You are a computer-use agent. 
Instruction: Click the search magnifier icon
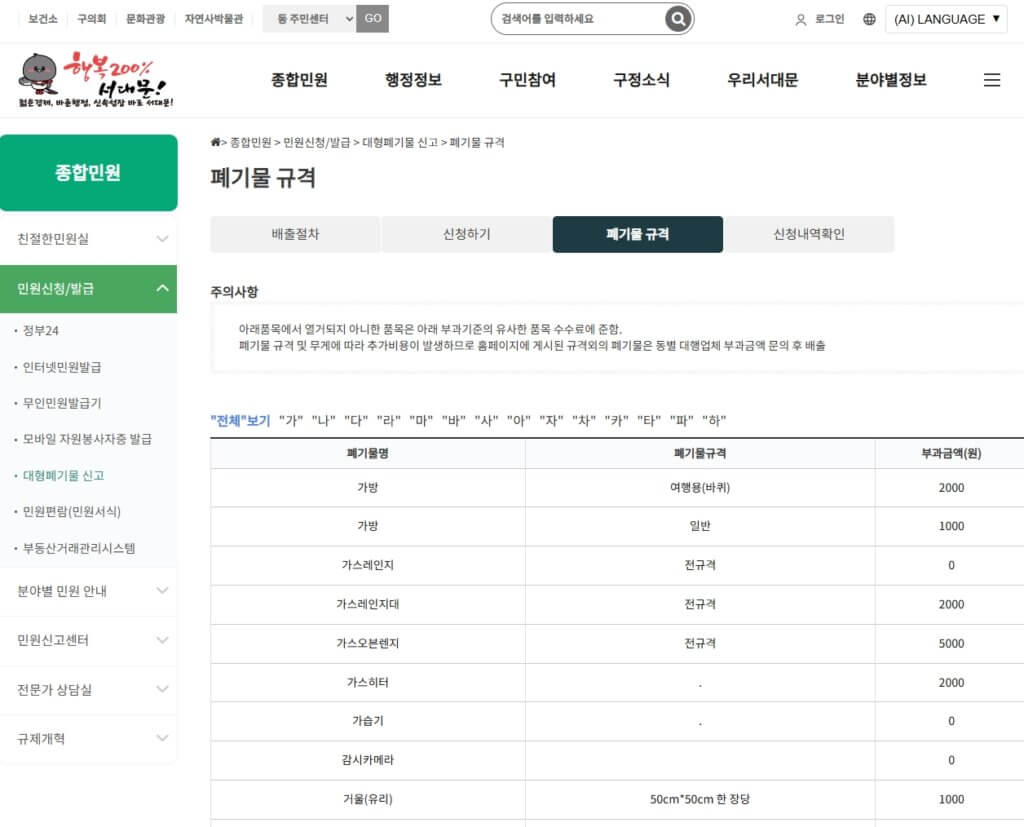tap(677, 19)
